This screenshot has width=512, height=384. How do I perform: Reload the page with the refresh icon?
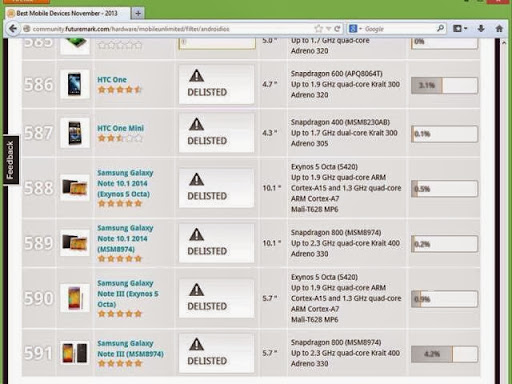pos(337,29)
